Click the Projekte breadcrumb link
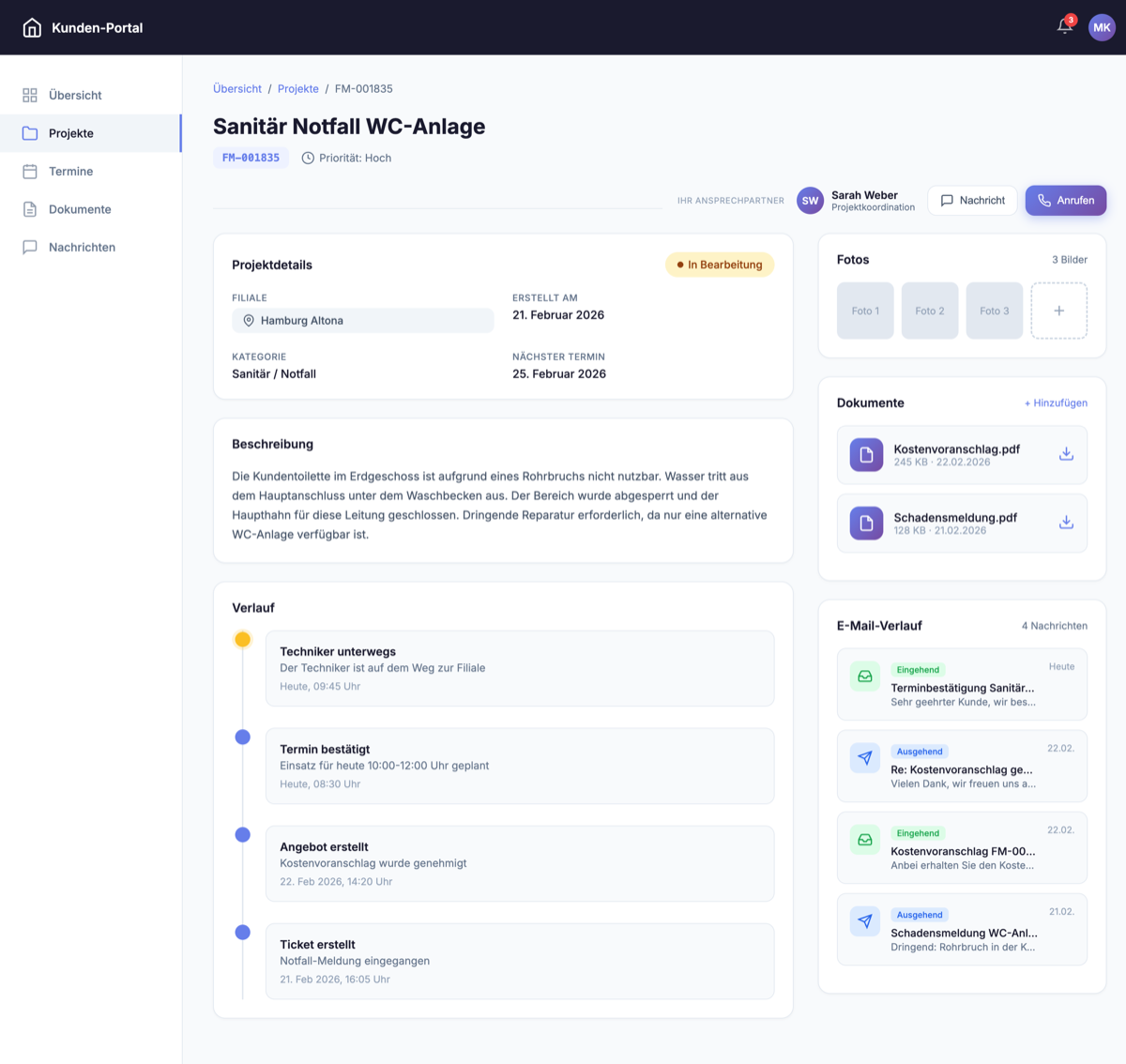Viewport: 1126px width, 1064px height. (297, 89)
